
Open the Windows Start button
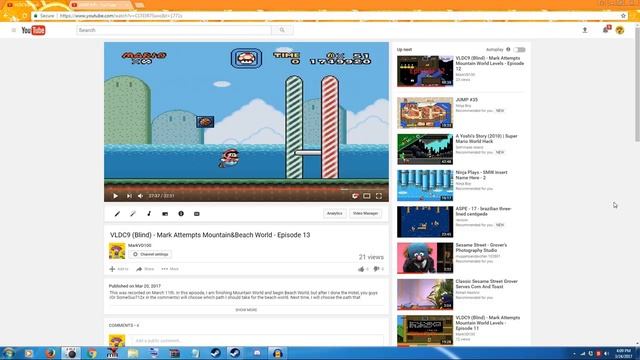coord(9,353)
